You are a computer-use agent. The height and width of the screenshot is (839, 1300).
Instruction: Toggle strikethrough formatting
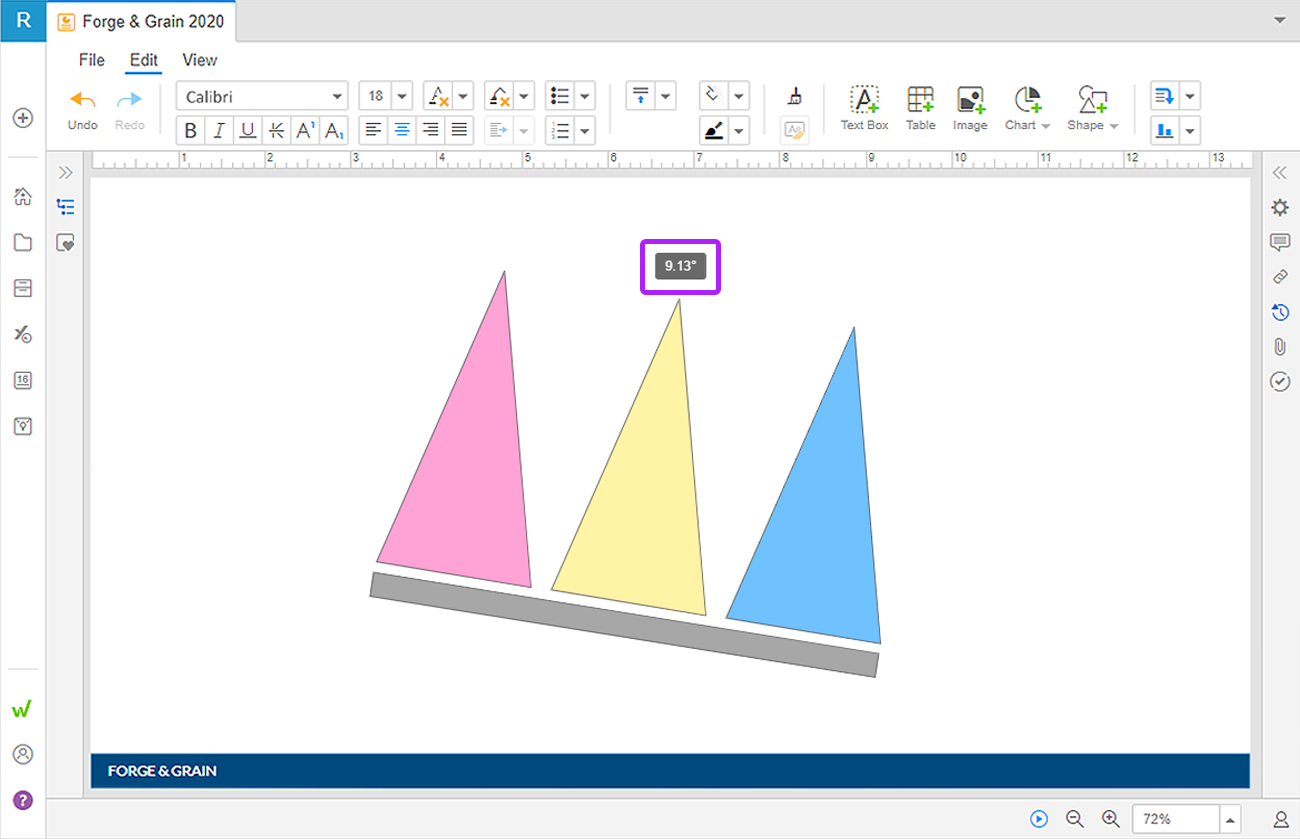pyautogui.click(x=277, y=130)
